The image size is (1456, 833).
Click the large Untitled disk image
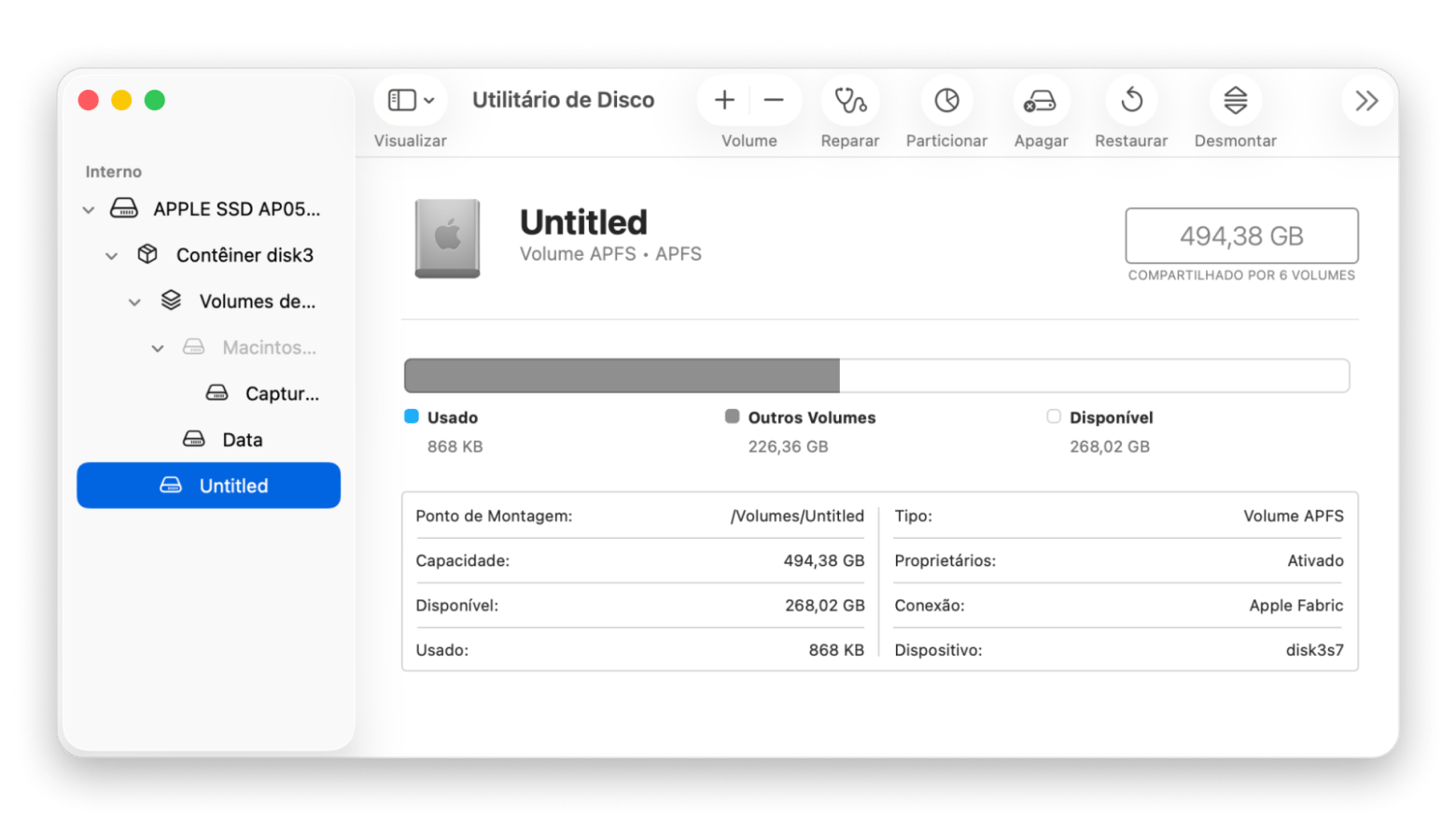point(448,239)
